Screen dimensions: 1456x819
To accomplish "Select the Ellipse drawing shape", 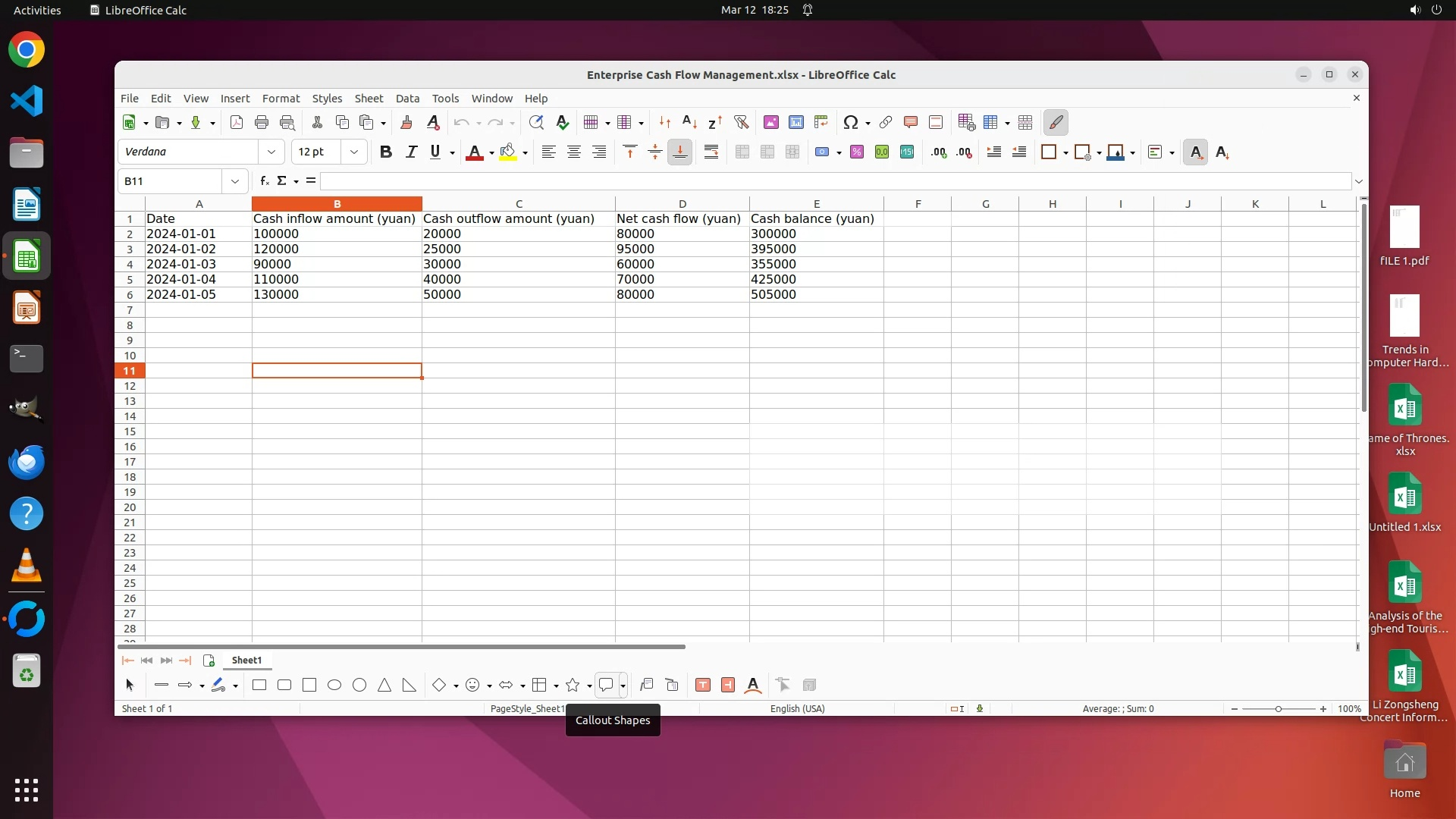I will coord(334,686).
